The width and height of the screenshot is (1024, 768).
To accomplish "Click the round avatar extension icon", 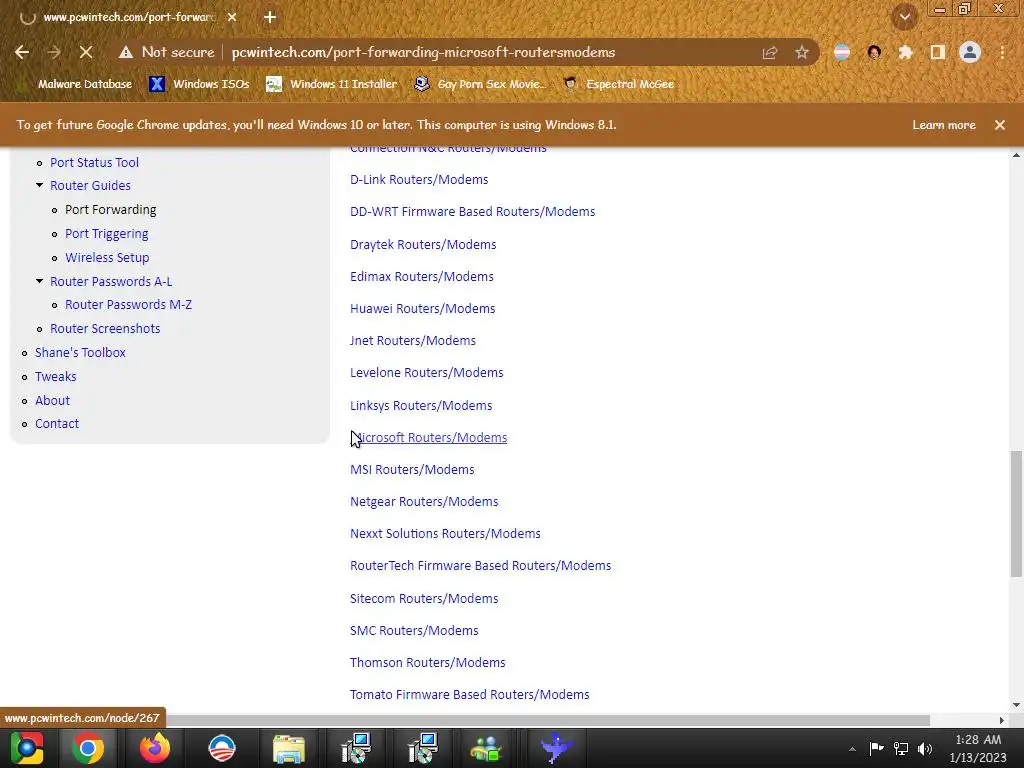I will [x=874, y=52].
